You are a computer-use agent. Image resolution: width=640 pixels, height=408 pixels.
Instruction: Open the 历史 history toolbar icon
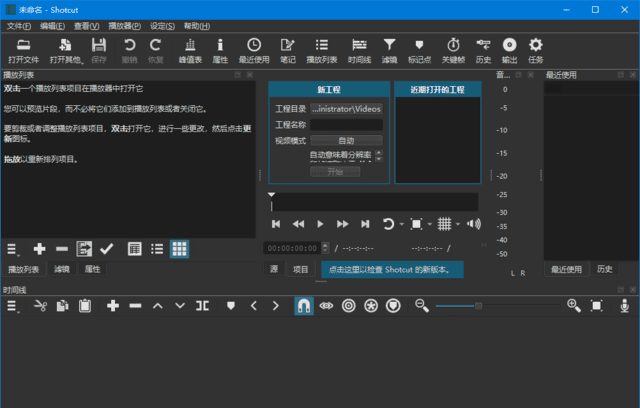(483, 51)
